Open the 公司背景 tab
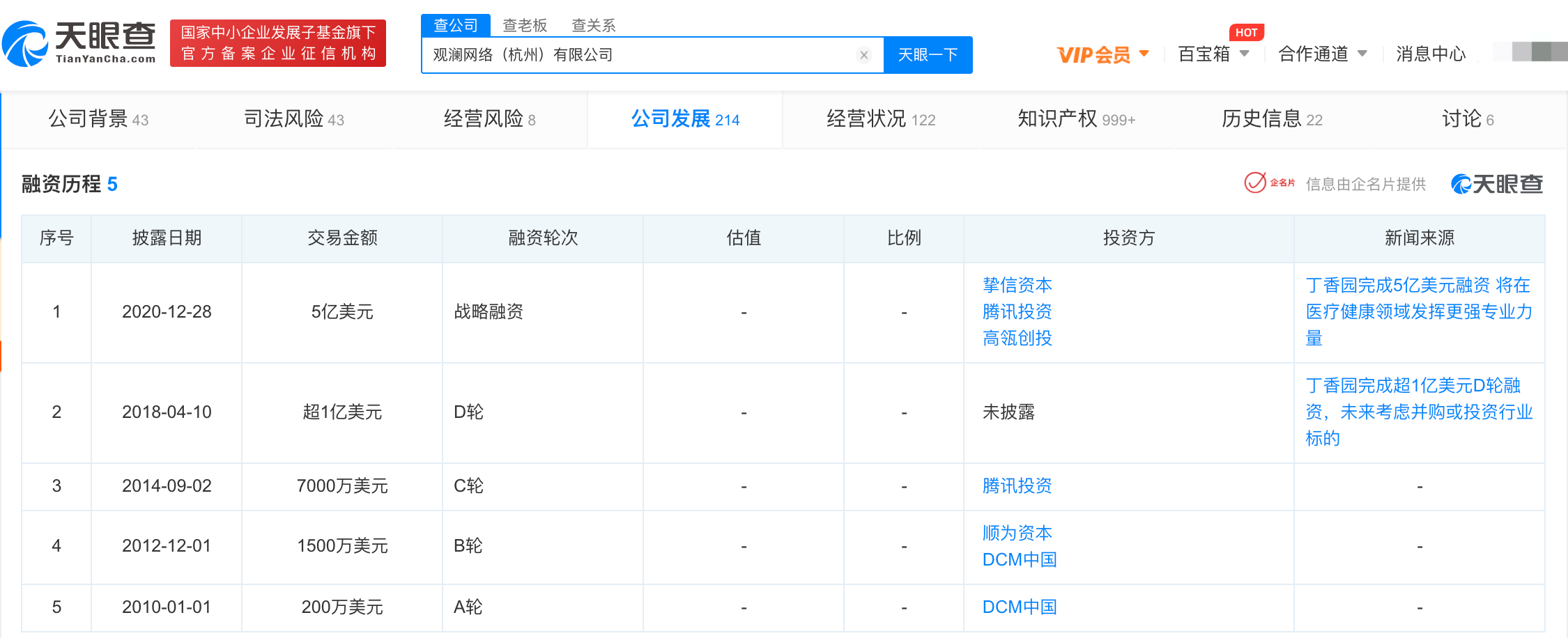The height and width of the screenshot is (638, 1568). [98, 119]
